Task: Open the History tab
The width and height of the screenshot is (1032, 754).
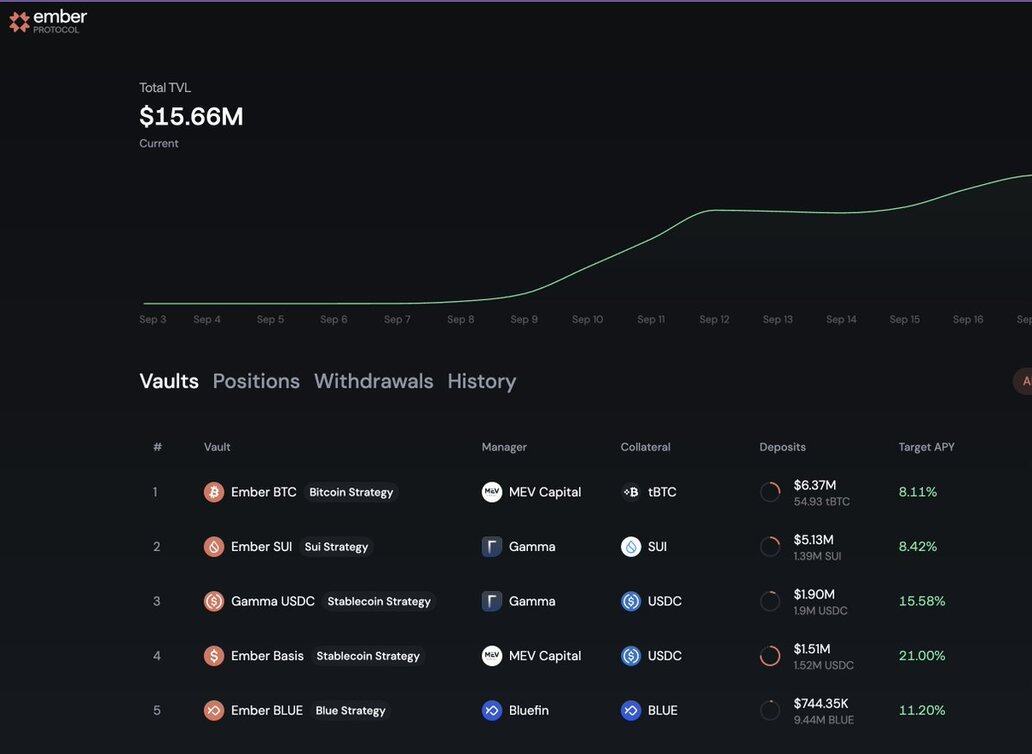Action: (x=482, y=382)
